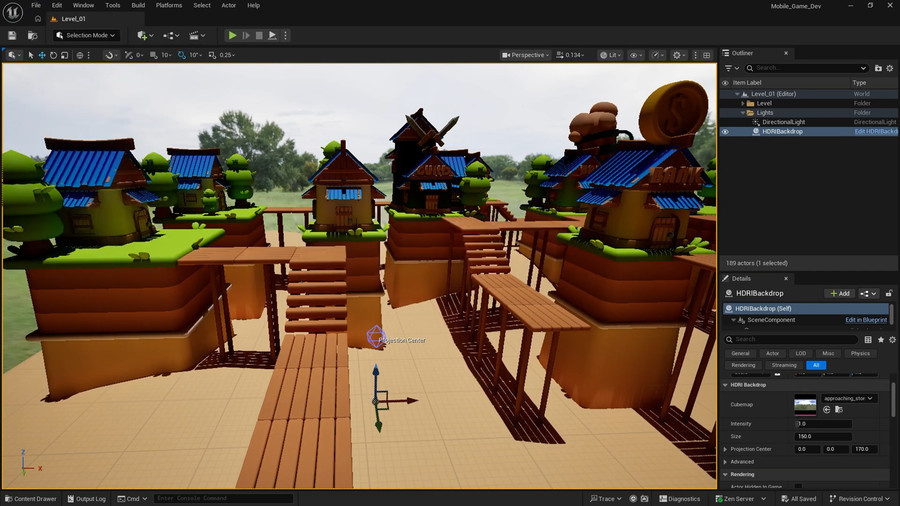
Task: Toggle location grid snapping
Action: 129,55
